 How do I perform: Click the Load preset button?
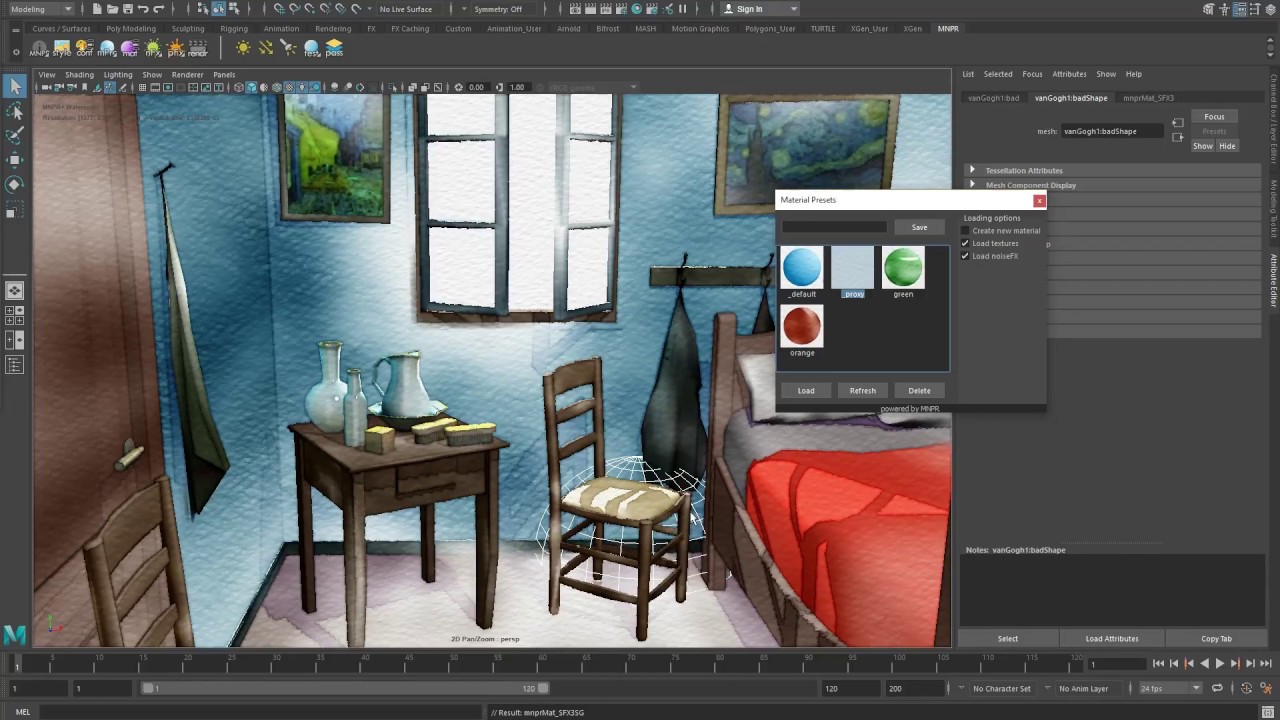[806, 391]
